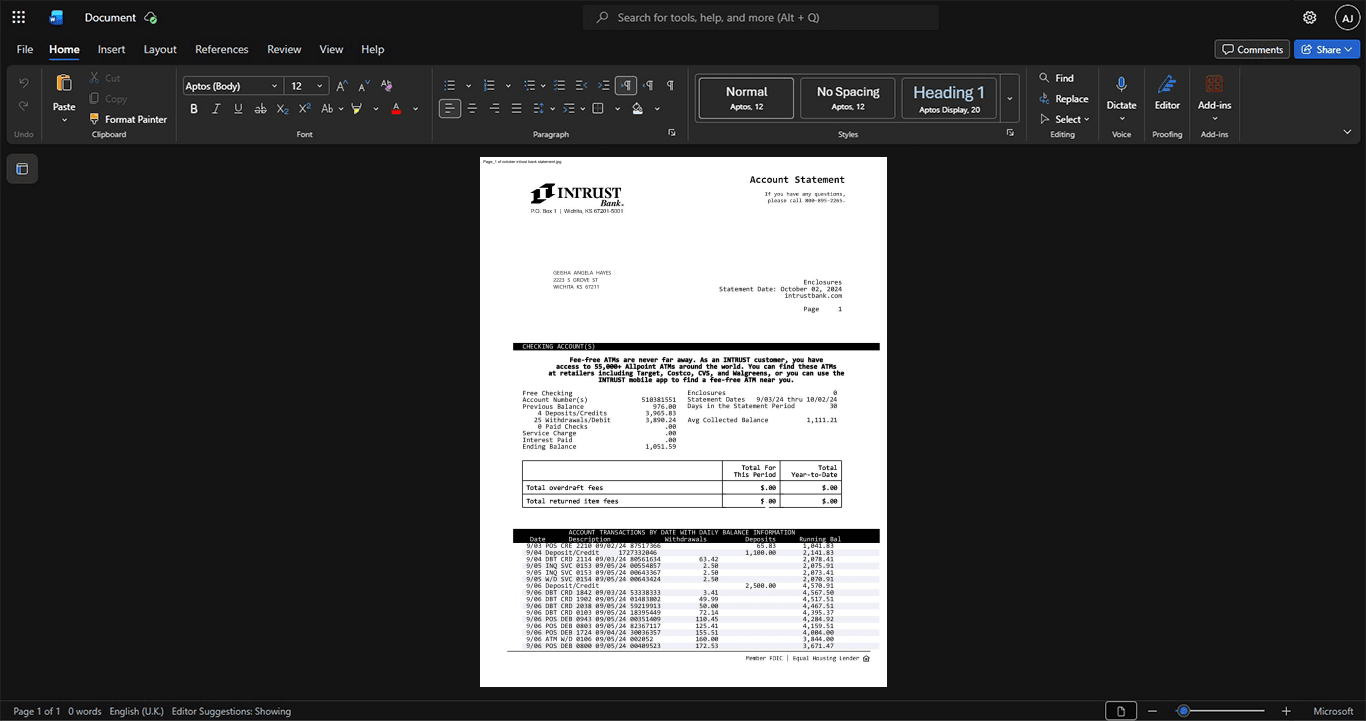Image resolution: width=1366 pixels, height=721 pixels.
Task: Toggle right-to-left text direction
Action: point(648,86)
